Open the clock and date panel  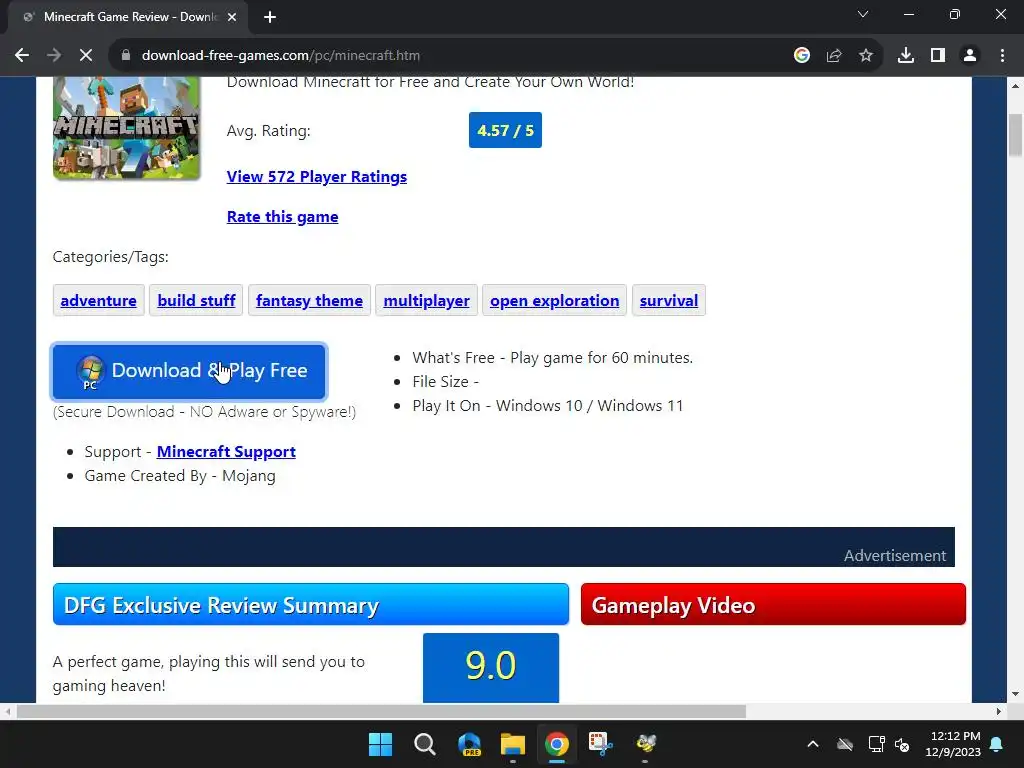coord(953,744)
